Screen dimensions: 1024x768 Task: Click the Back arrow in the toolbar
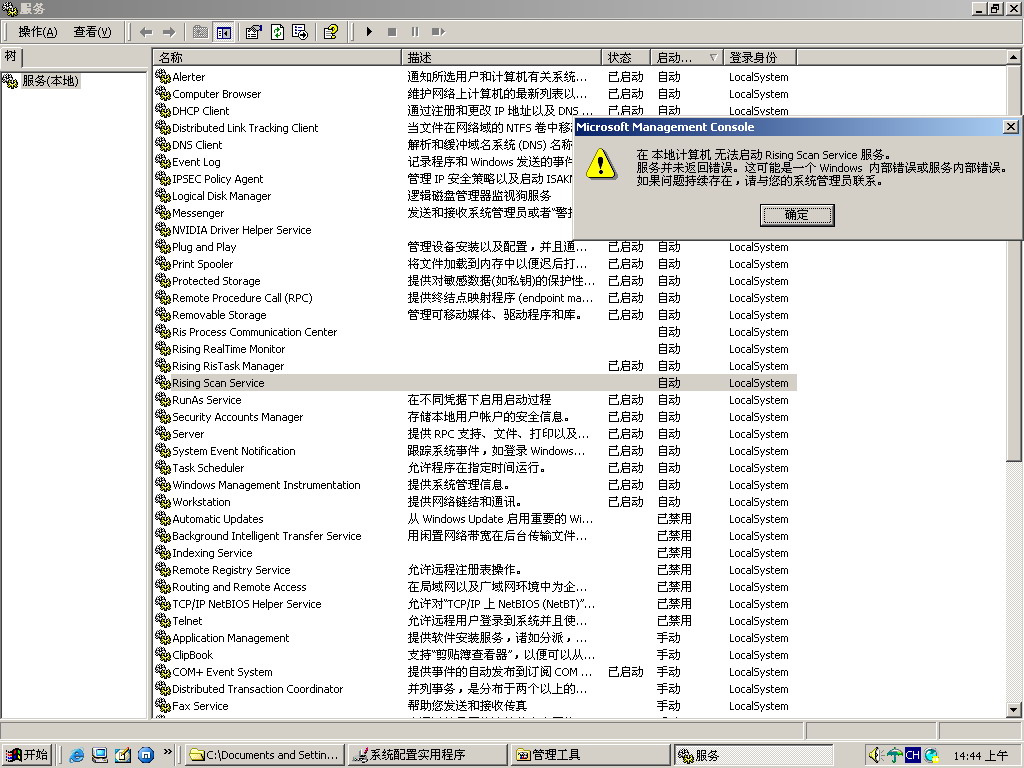[146, 32]
